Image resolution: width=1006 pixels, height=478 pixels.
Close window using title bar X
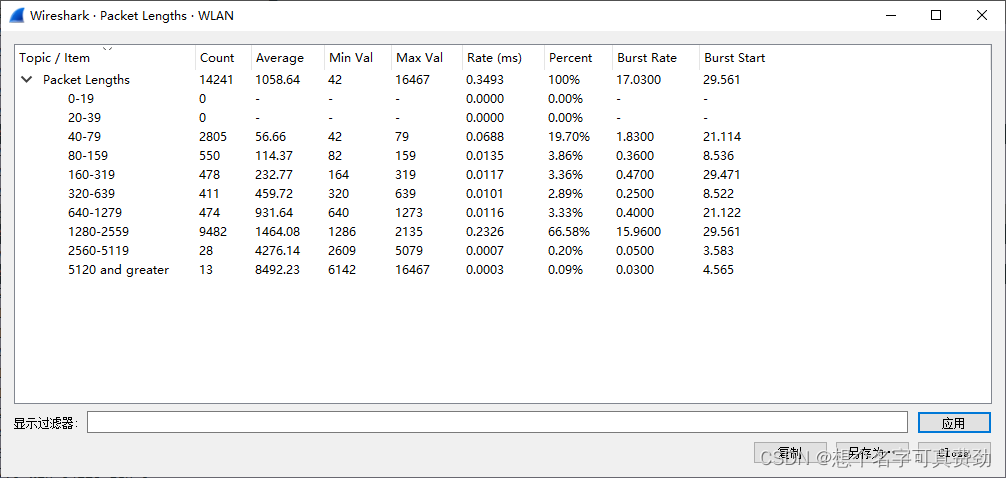[x=982, y=15]
